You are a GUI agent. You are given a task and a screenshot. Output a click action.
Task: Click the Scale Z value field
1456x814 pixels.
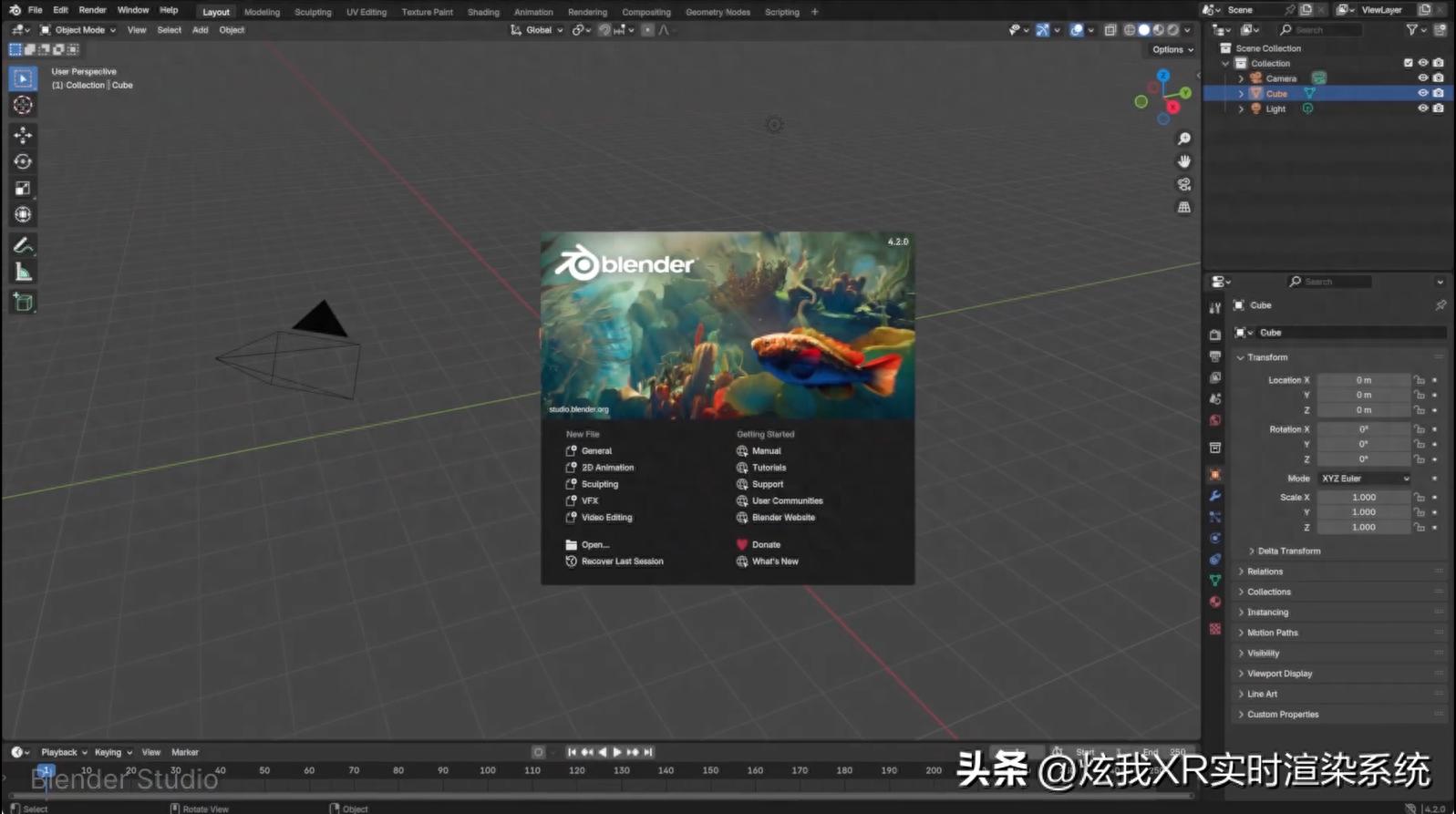click(x=1364, y=528)
